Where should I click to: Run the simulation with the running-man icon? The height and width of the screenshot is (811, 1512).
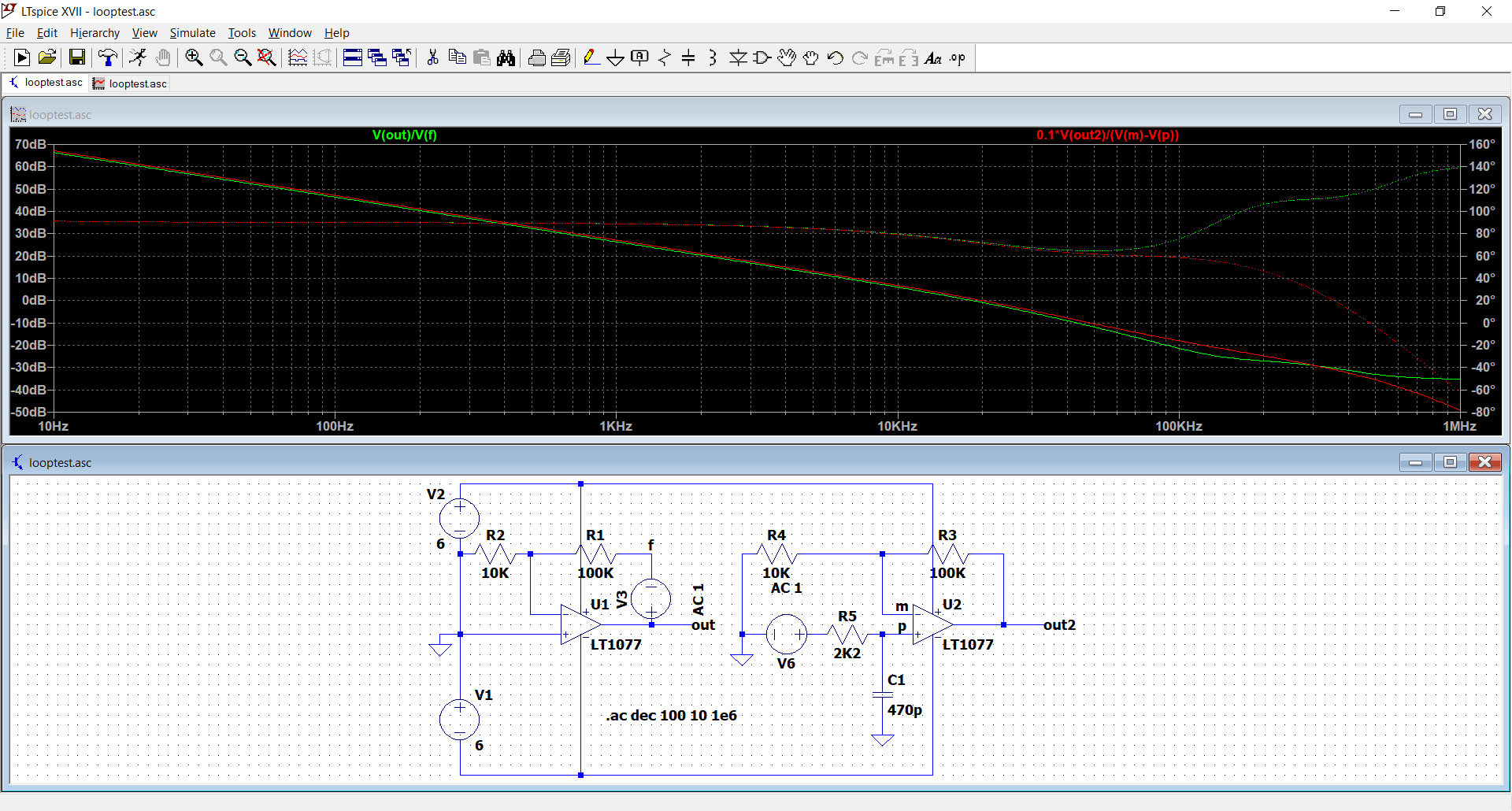pyautogui.click(x=138, y=57)
